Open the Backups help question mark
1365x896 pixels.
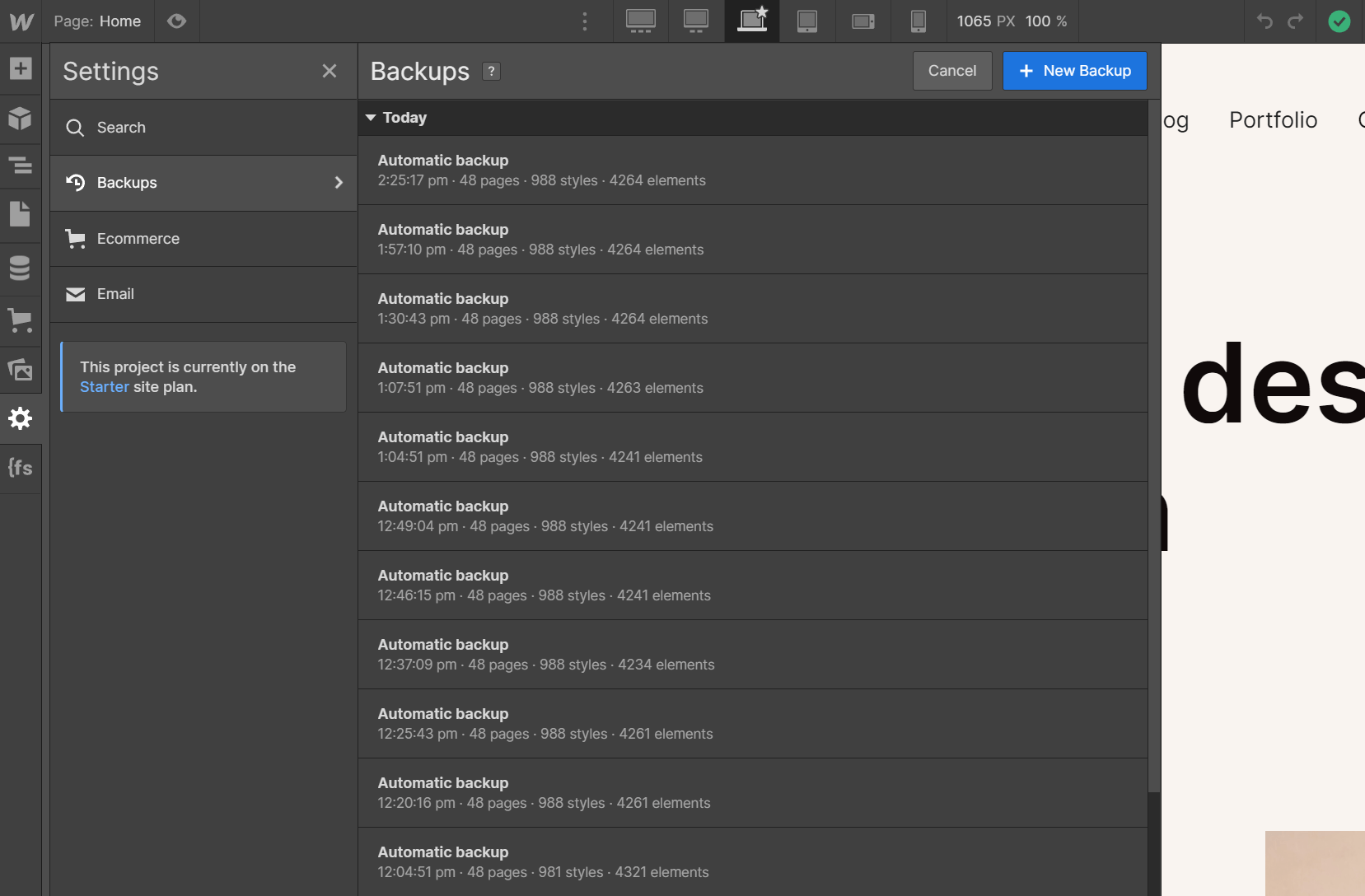(x=491, y=71)
